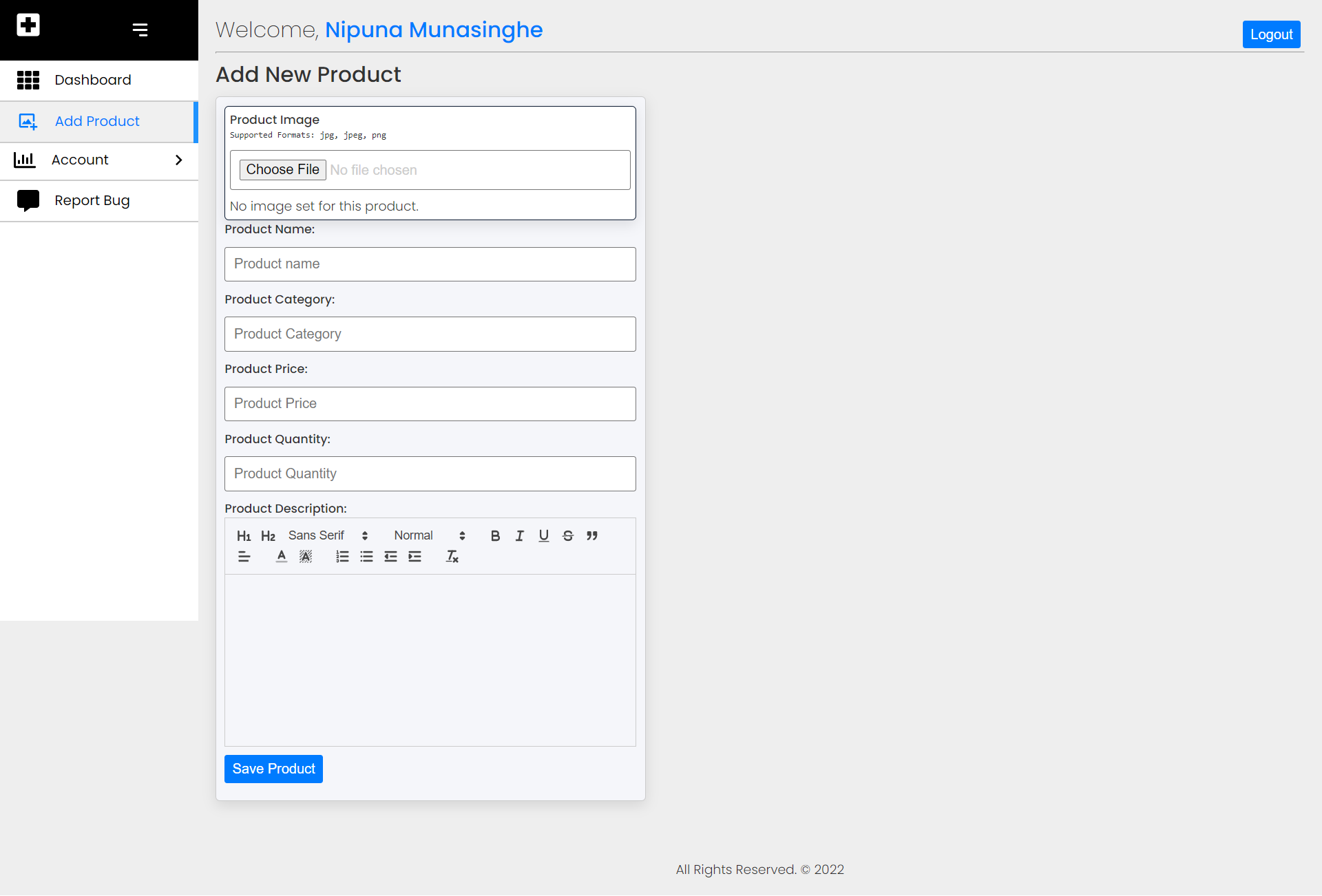
Task: Click the clear formatting icon
Action: (452, 557)
